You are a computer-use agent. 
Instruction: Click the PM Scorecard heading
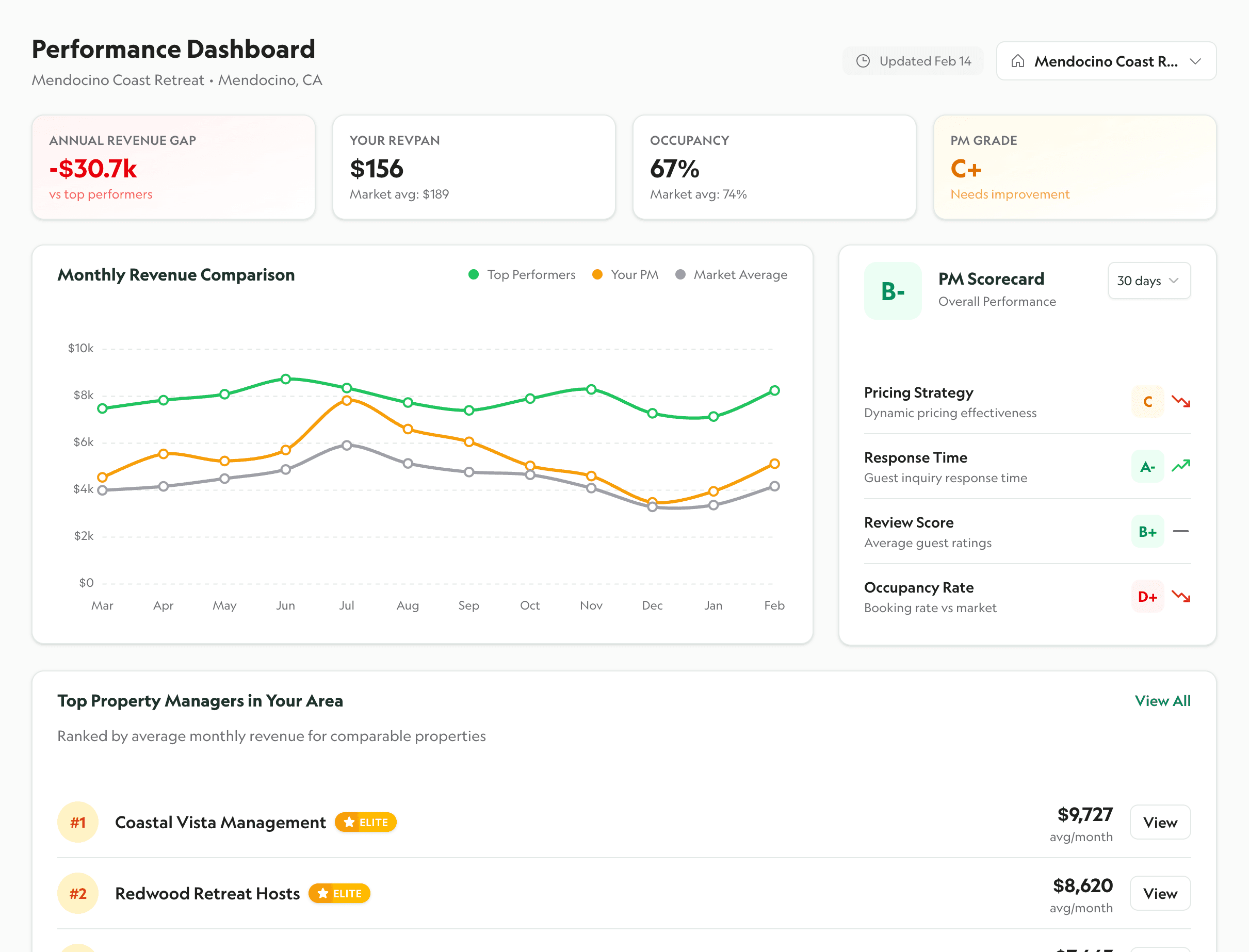[991, 279]
